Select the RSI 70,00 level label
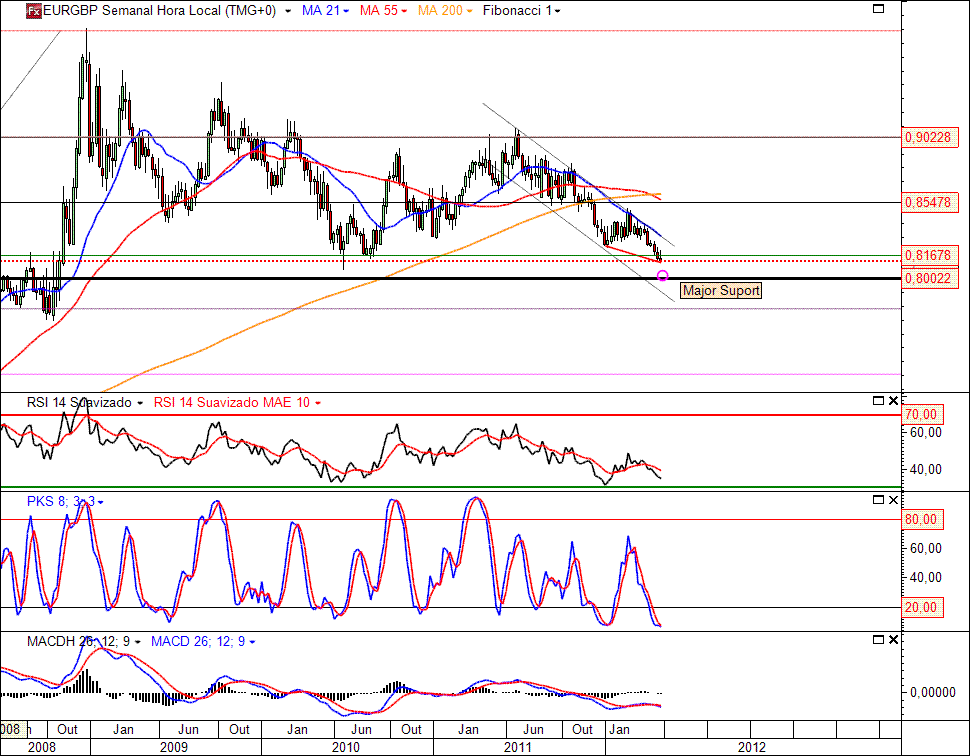 coord(923,415)
